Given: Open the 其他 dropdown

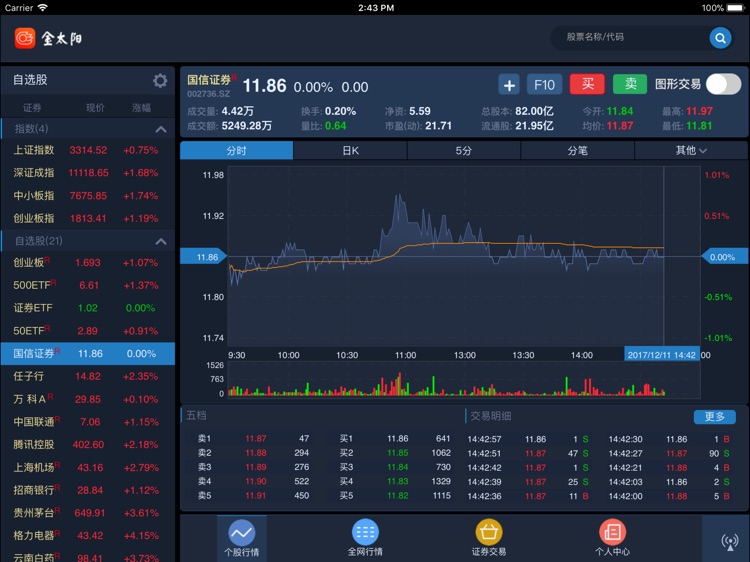Looking at the screenshot, I should 691,151.
